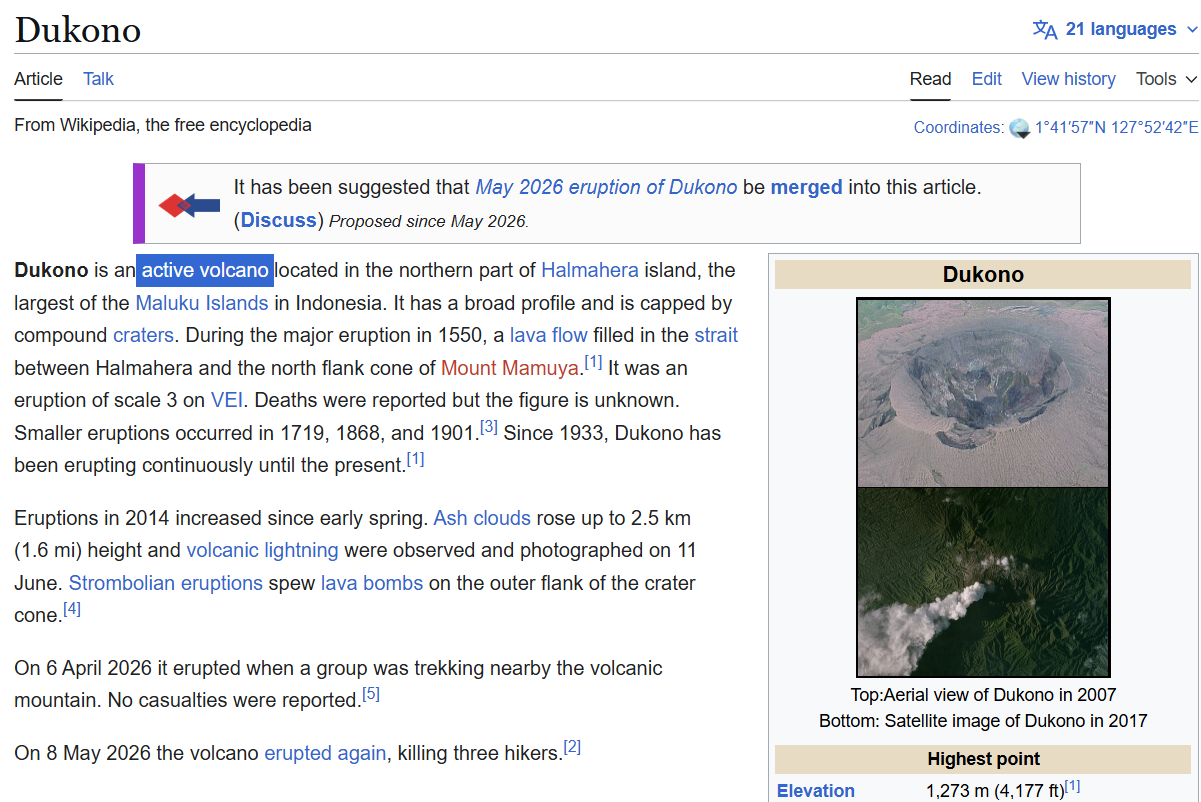1201x802 pixels.
Task: Open the VEI link
Action: point(227,400)
